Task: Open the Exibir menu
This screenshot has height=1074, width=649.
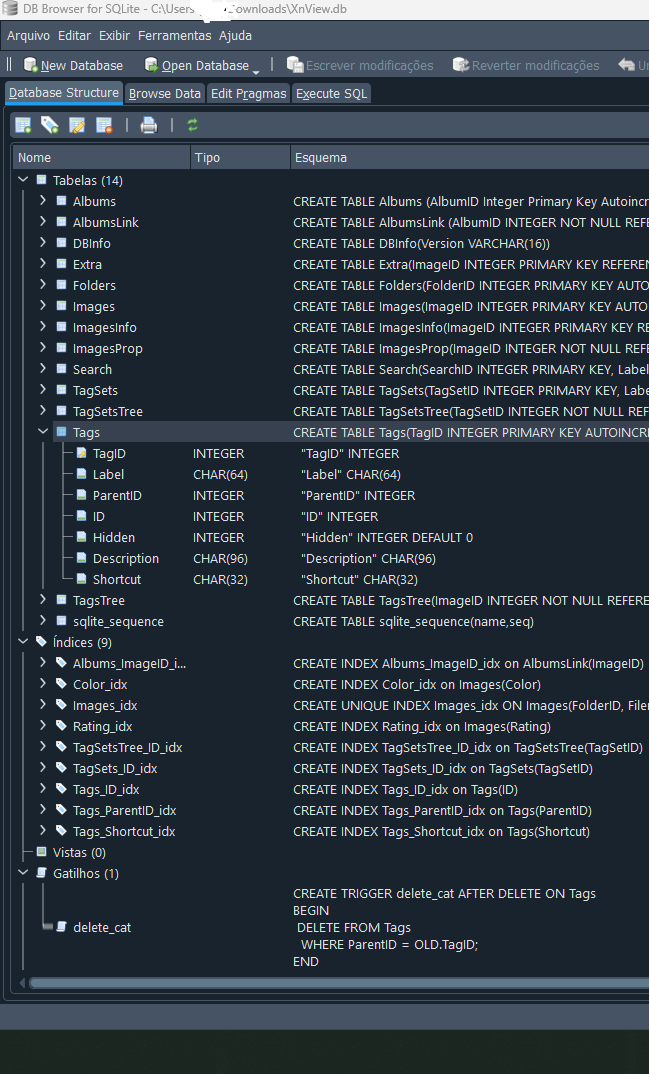Action: click(x=114, y=36)
